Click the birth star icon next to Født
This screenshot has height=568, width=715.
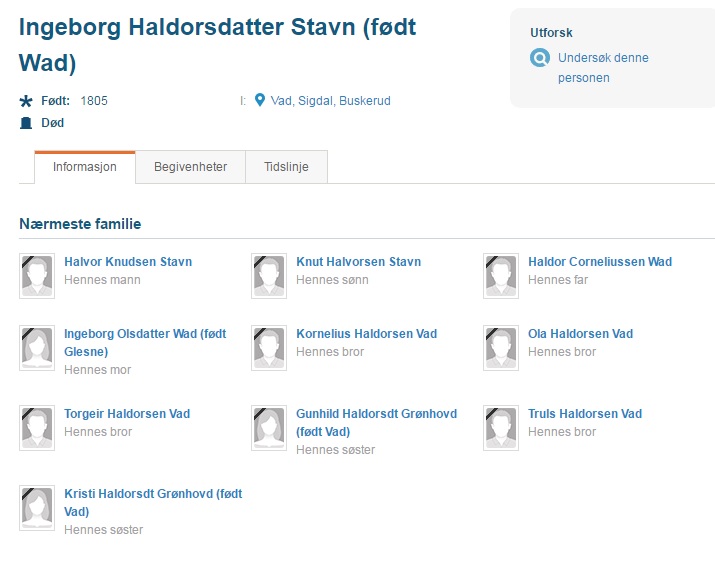click(x=26, y=101)
